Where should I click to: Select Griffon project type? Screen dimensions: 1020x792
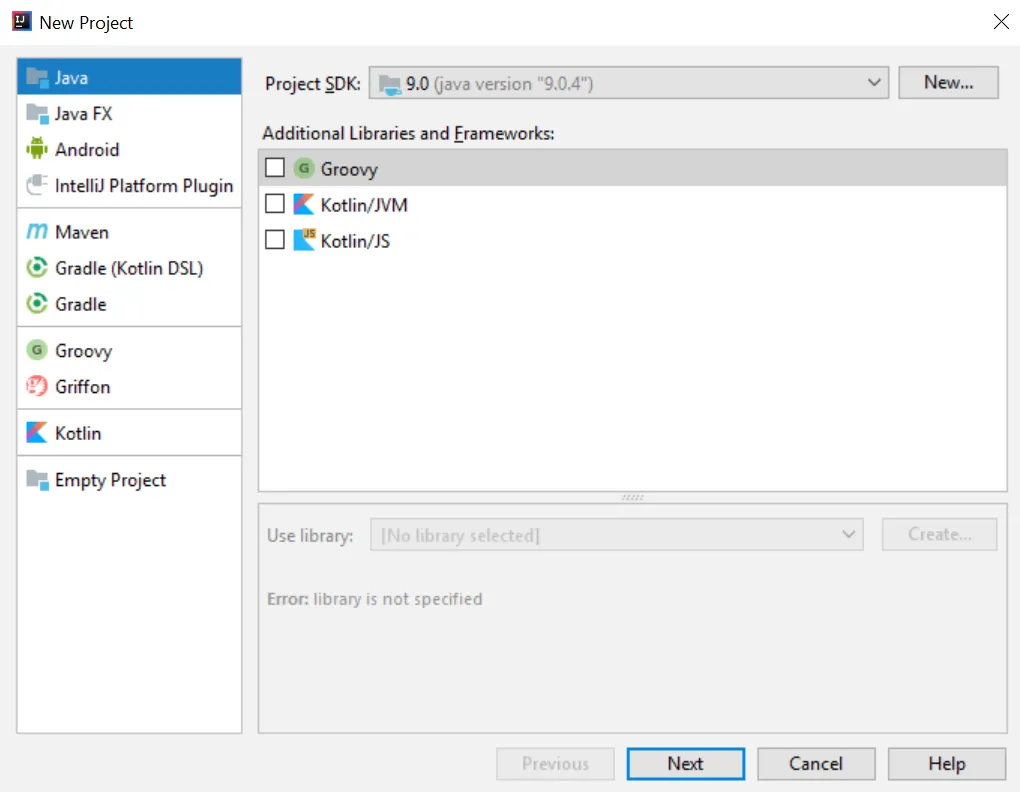coord(129,386)
